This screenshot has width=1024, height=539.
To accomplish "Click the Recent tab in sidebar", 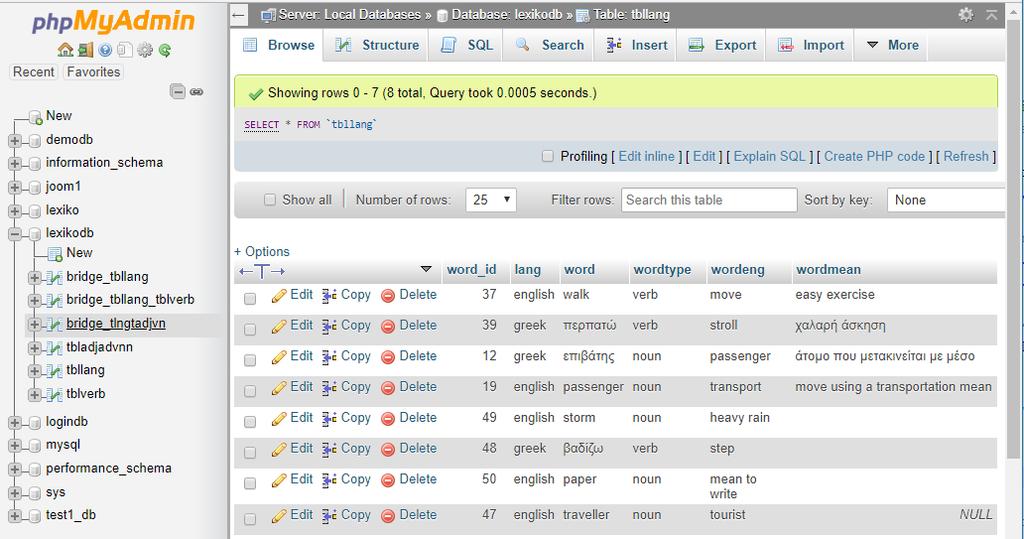I will [x=33, y=72].
